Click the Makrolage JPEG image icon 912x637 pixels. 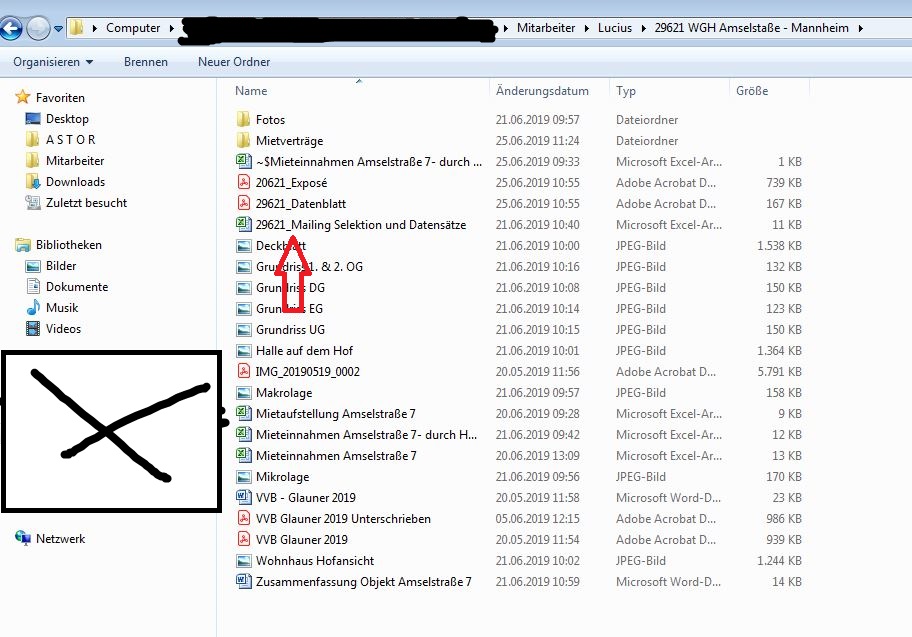click(x=243, y=393)
